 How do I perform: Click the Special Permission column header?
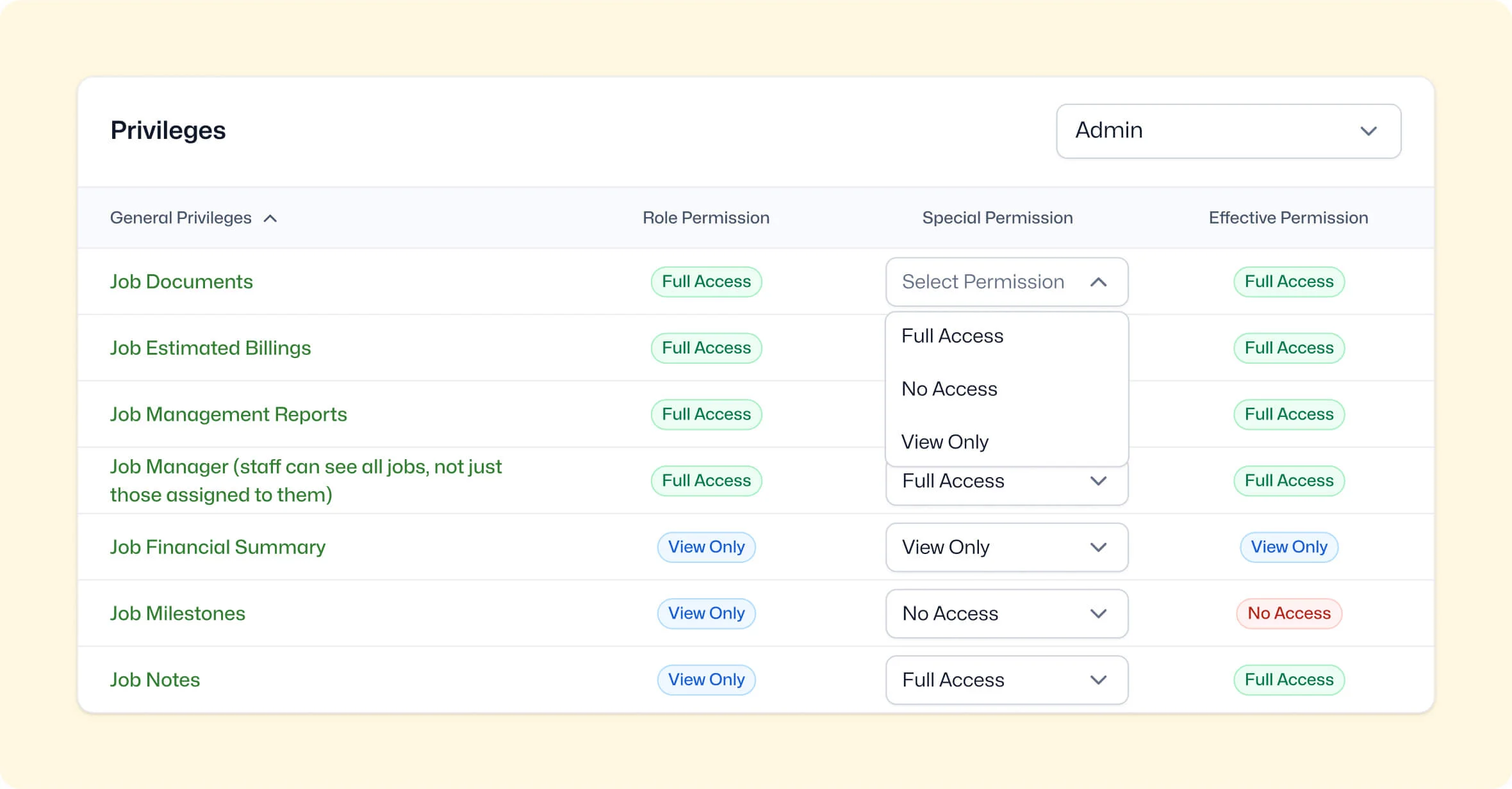tap(998, 218)
